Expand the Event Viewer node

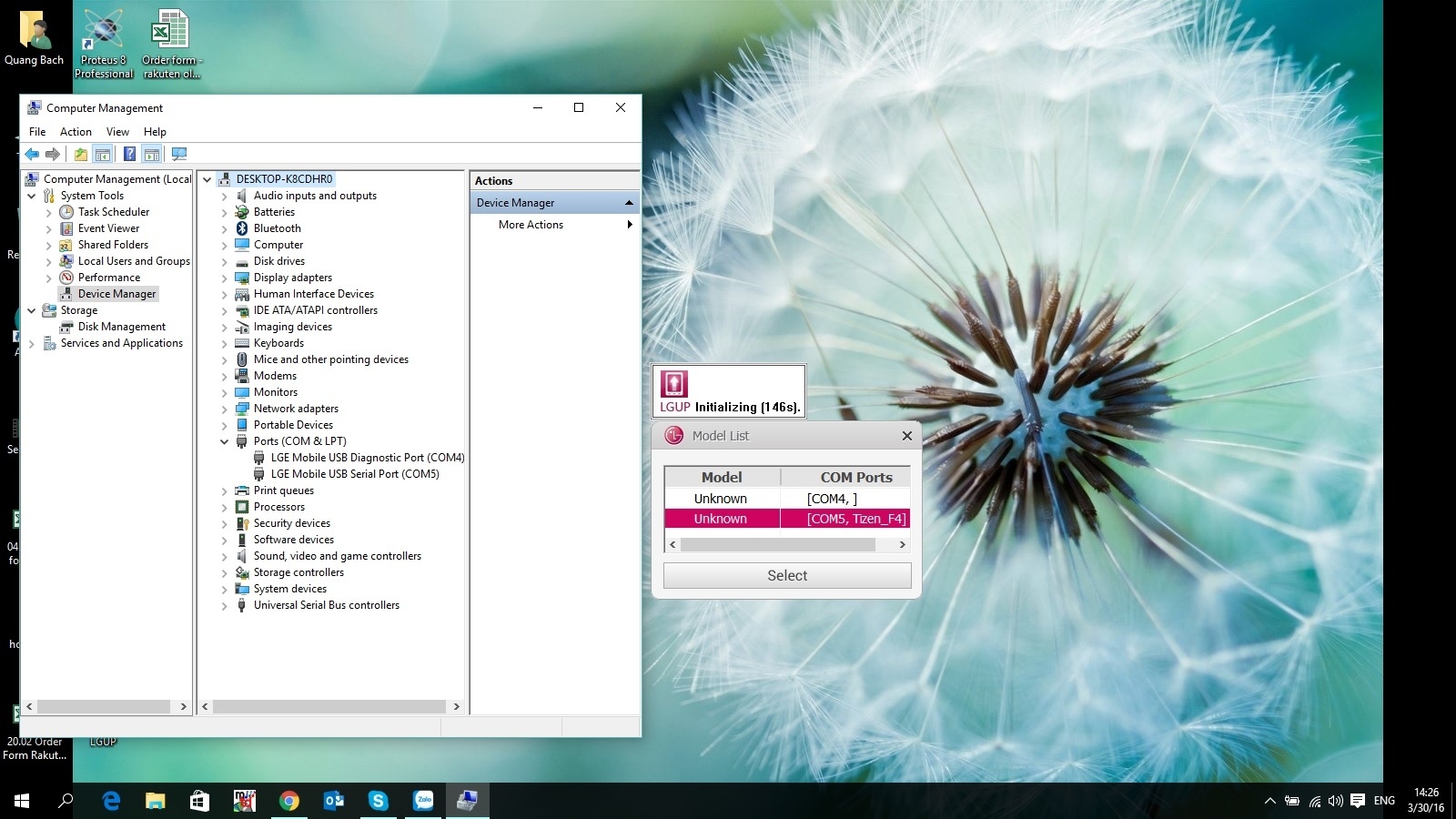tap(49, 228)
